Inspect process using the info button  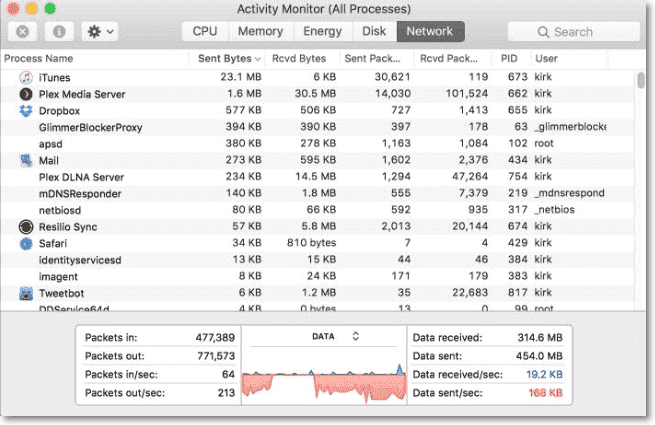(59, 31)
